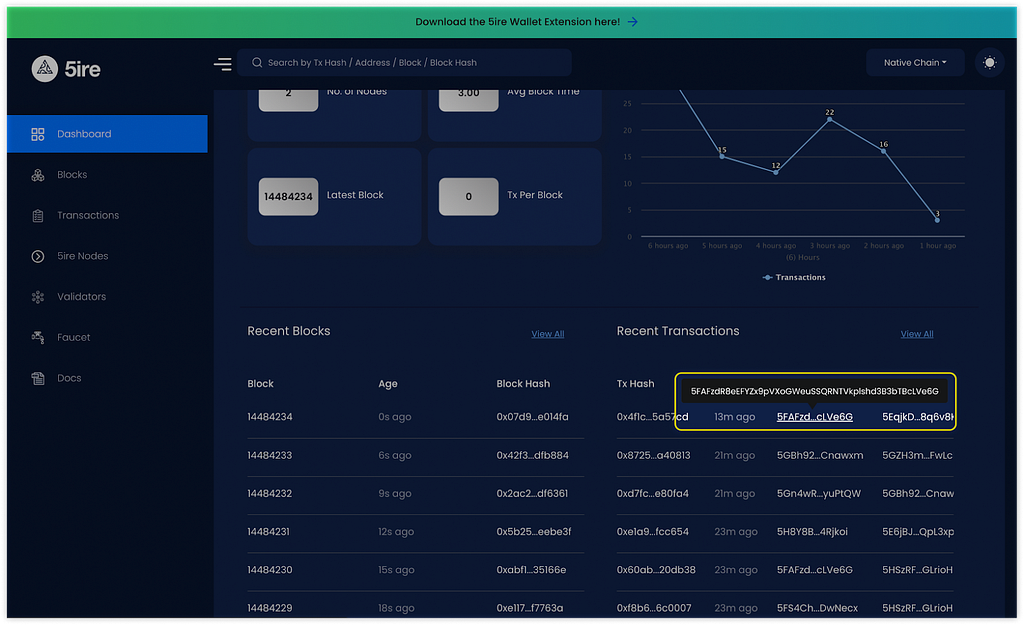Click the Blocks cubes icon
This screenshot has height=625, width=1024.
point(38,175)
